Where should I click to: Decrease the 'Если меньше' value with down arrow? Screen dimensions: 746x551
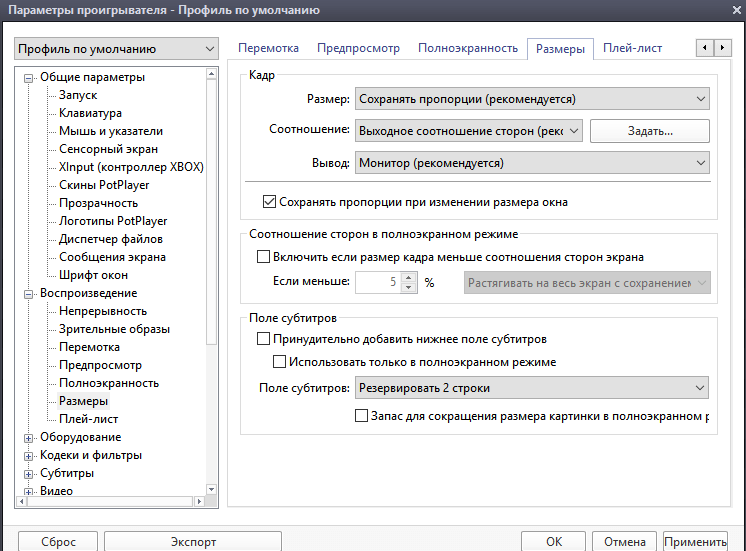tap(408, 288)
